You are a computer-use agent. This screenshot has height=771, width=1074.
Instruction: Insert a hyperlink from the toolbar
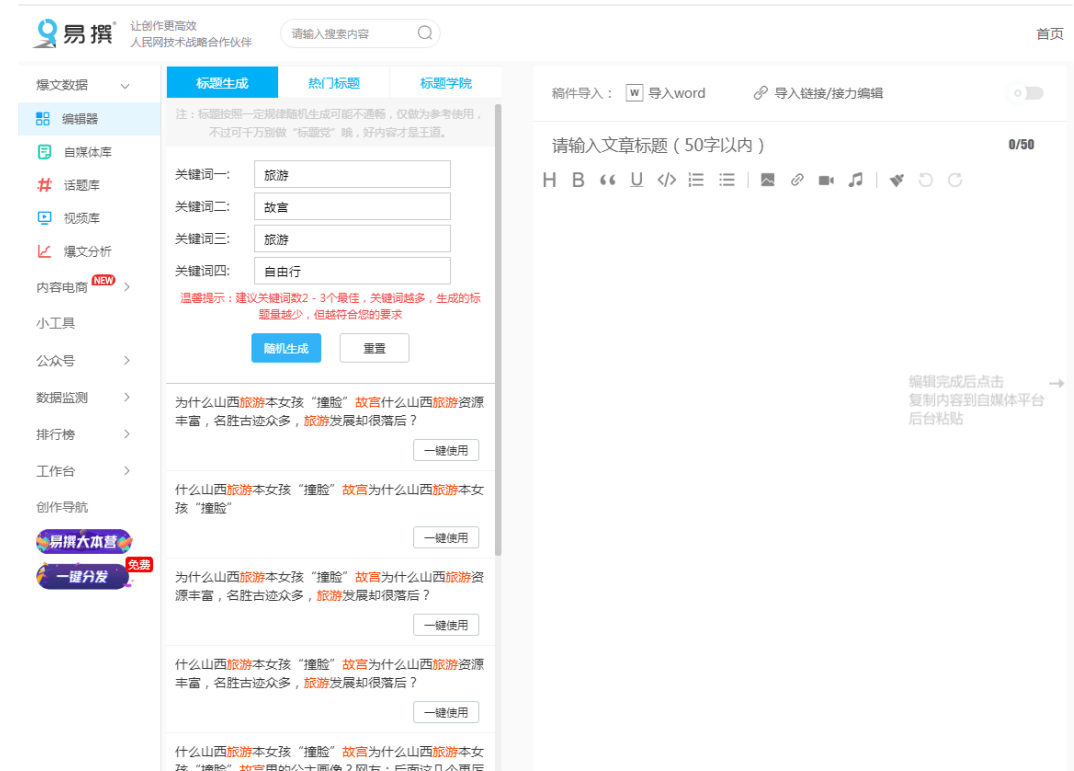click(x=797, y=180)
